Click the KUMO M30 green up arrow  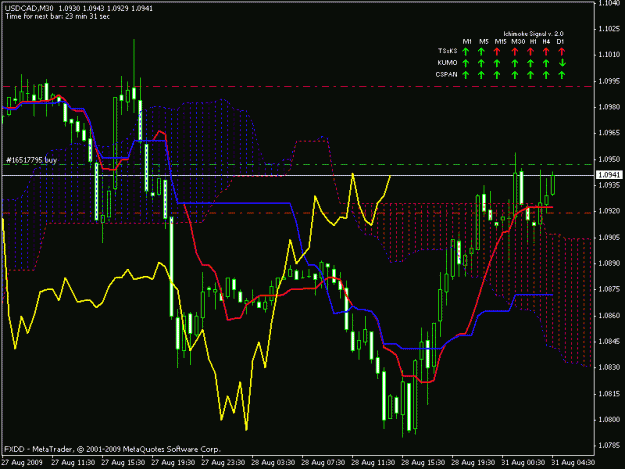click(515, 63)
